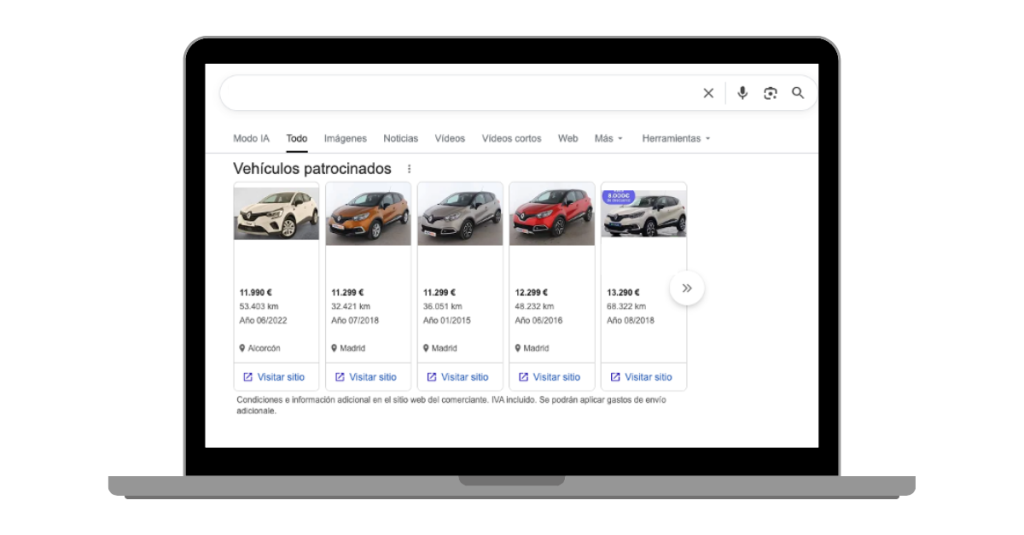The width and height of the screenshot is (1024, 535).
Task: Select the Modo IA tab
Action: coord(251,138)
